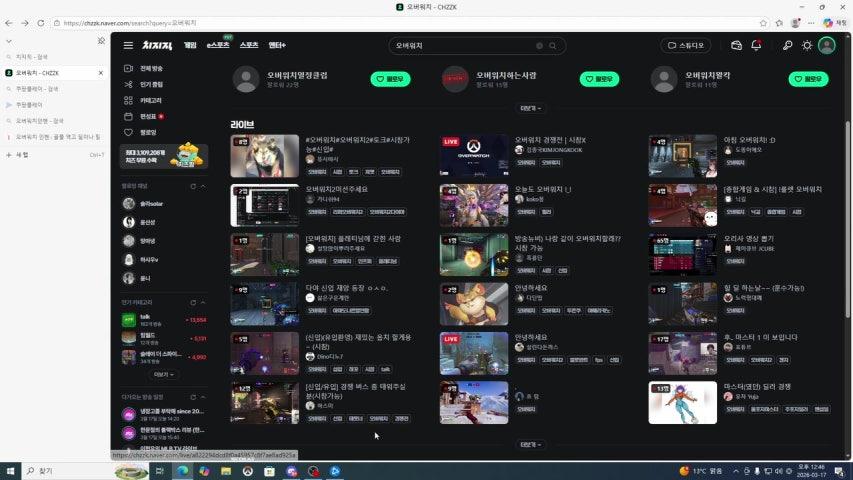
Task: Open the 안녕하세요 hamster stream thumbnail
Action: click(x=474, y=304)
